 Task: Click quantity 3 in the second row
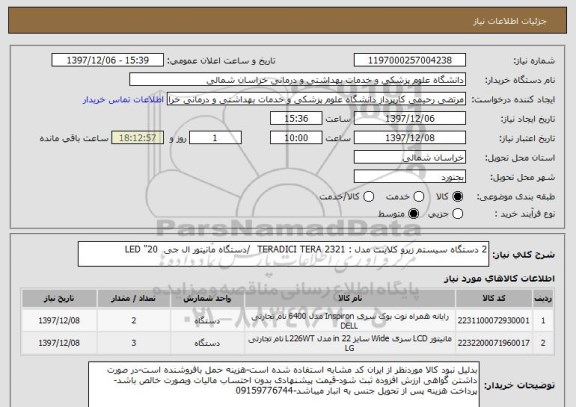[x=134, y=343]
